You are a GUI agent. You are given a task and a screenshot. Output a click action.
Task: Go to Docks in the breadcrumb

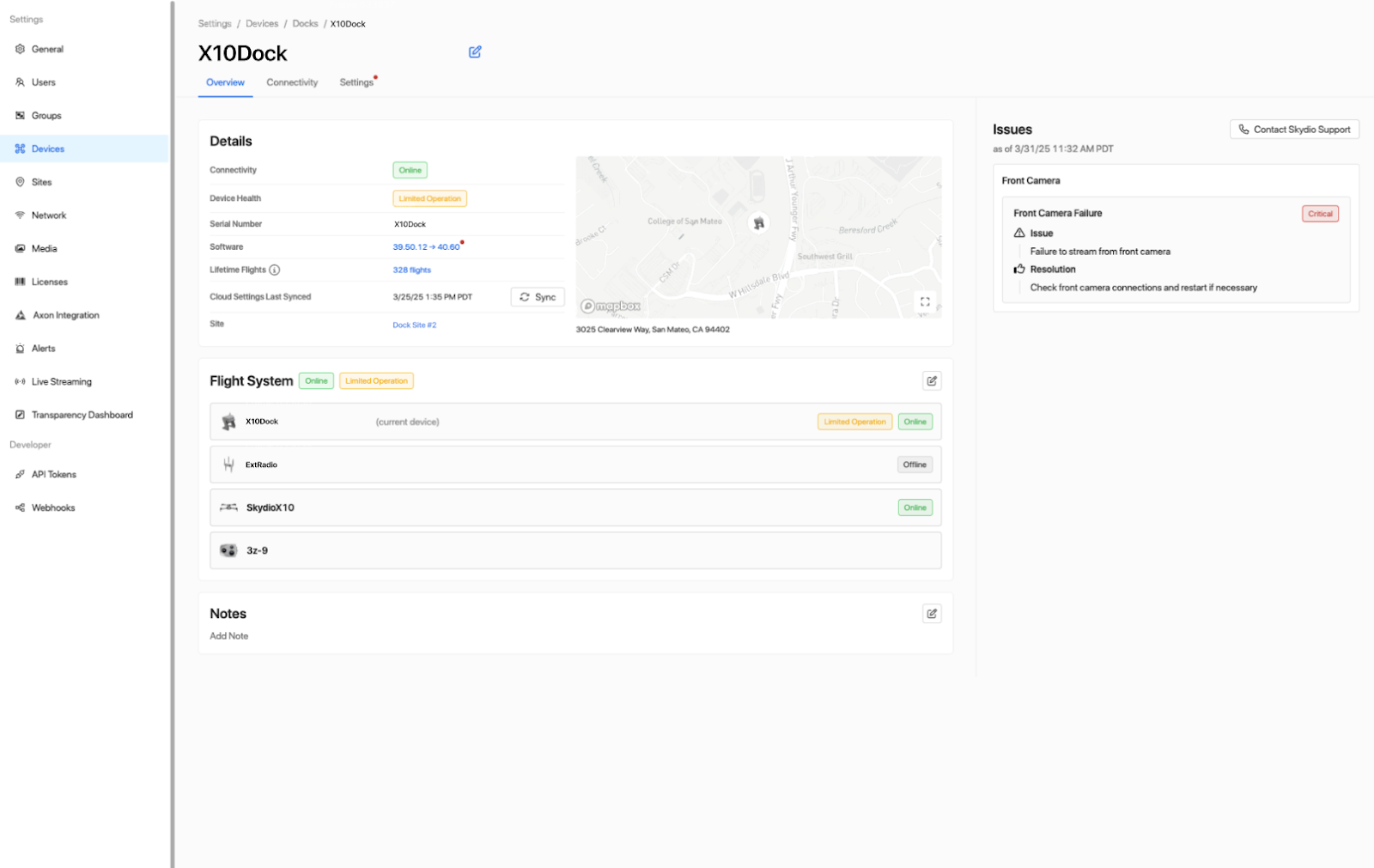pyautogui.click(x=305, y=24)
